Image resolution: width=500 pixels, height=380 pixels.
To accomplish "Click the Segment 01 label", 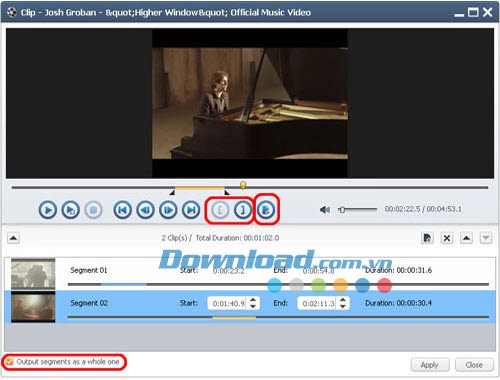I will [x=89, y=270].
